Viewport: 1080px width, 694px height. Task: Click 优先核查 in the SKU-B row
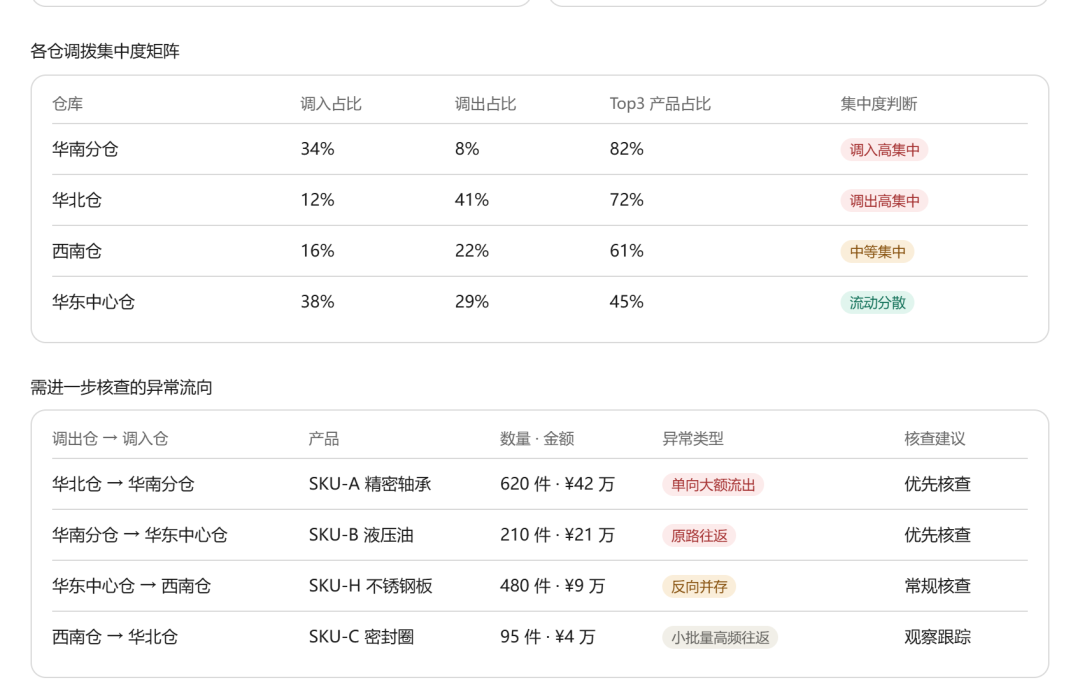point(937,536)
